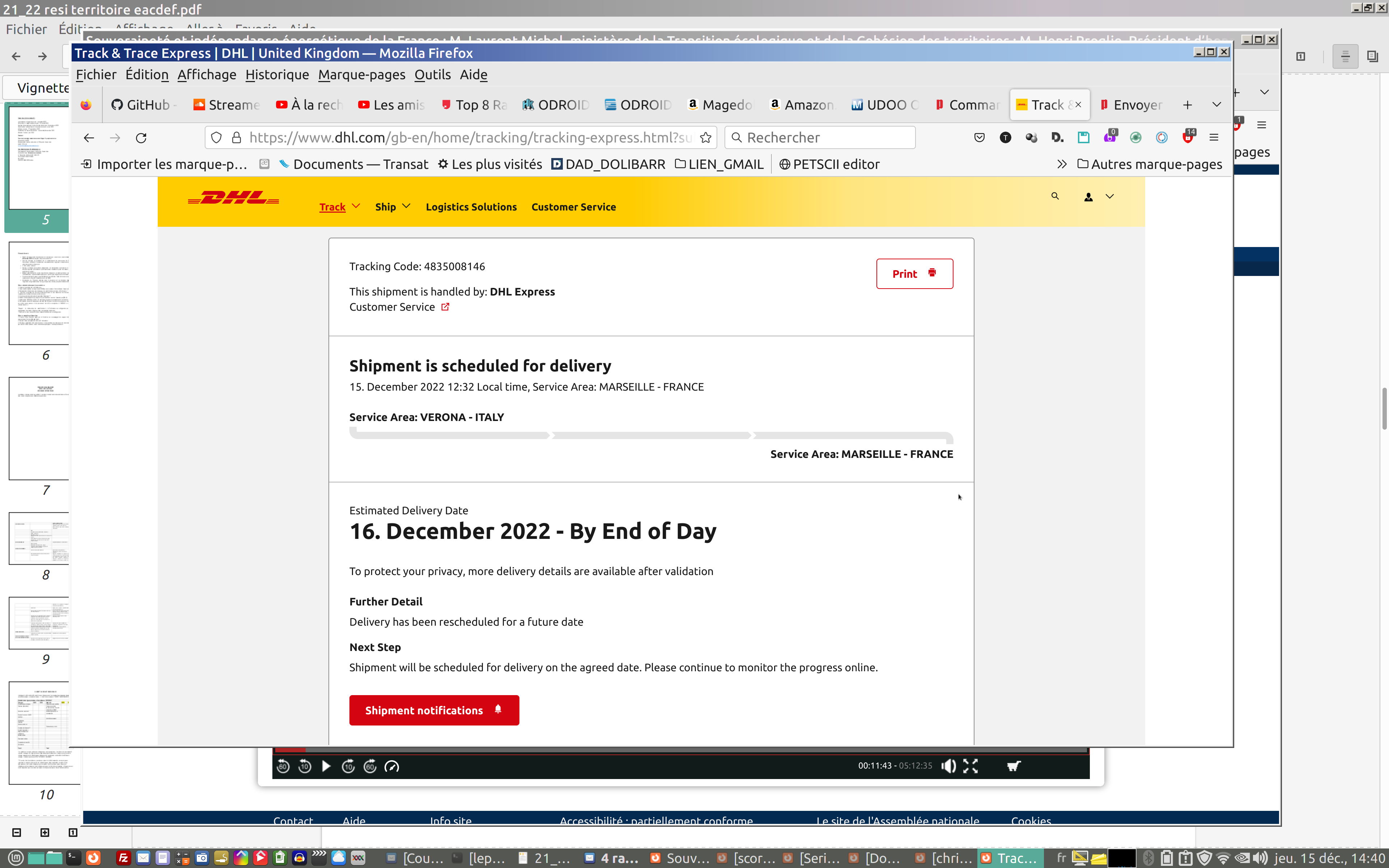Screen dimensions: 1389x868
Task: Bookmark this page with the star icon
Action: point(705,138)
